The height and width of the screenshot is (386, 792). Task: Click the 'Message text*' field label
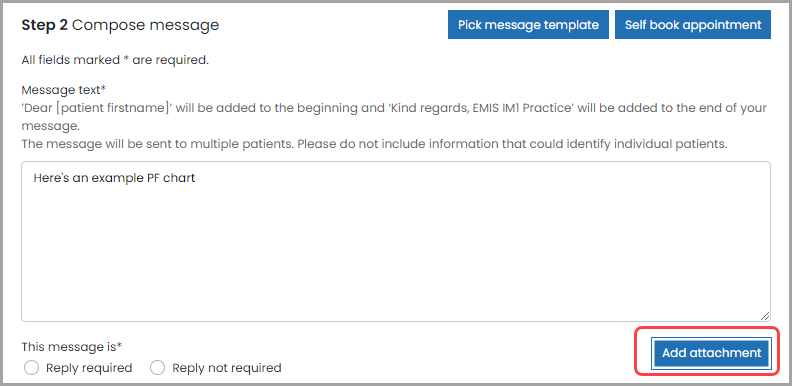pos(64,90)
